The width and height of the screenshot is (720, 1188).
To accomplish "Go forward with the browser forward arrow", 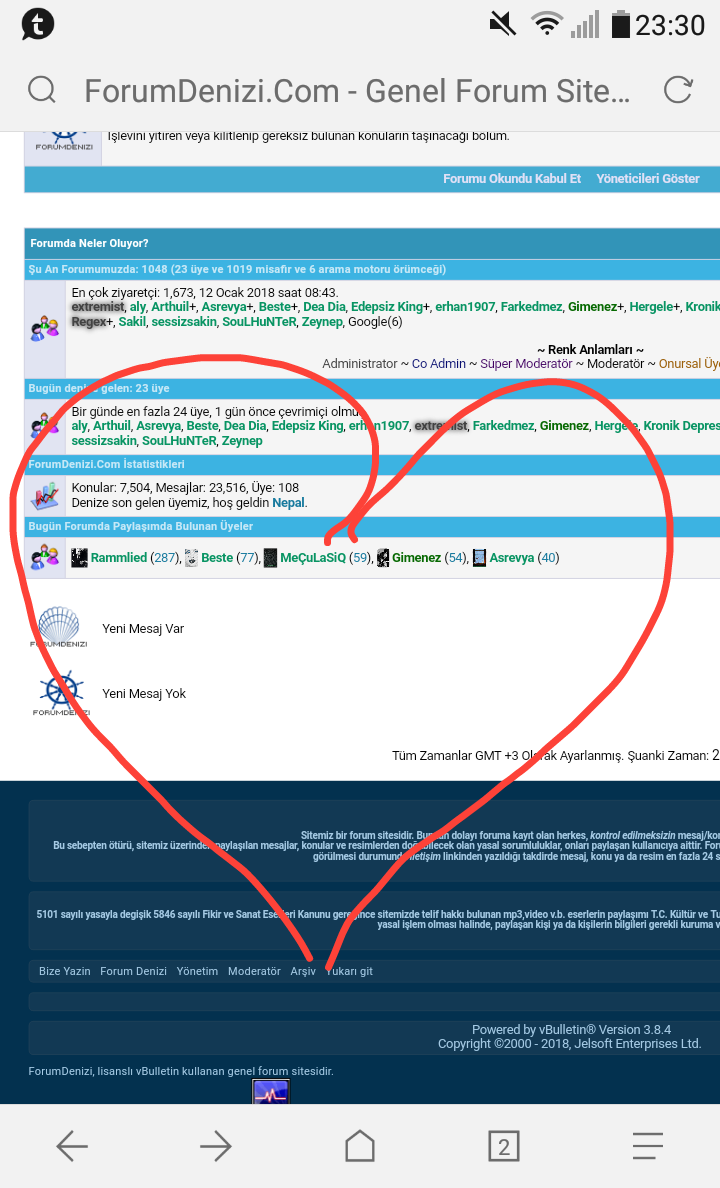I will [216, 1146].
